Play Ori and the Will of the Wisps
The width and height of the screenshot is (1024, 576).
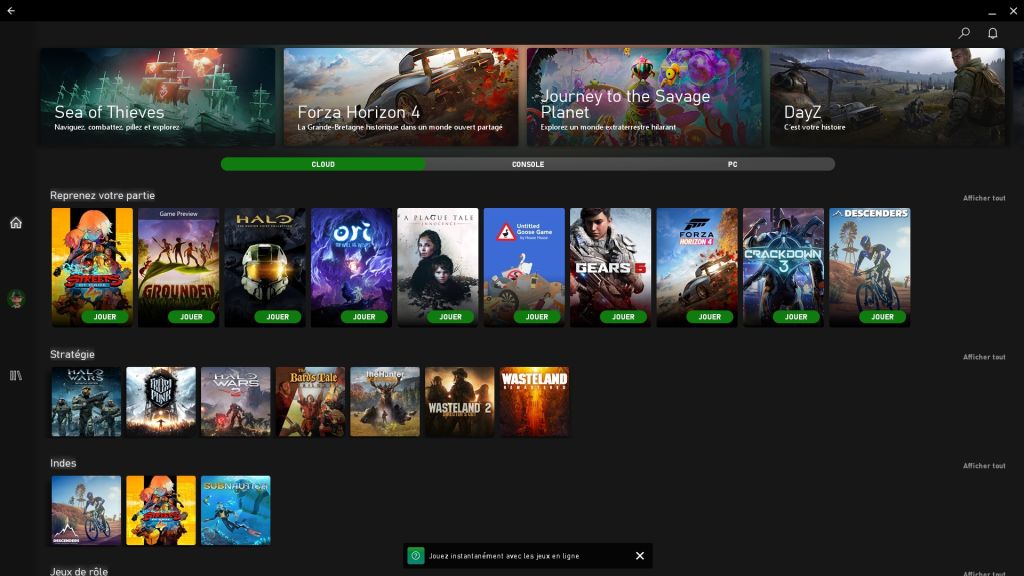[x=364, y=317]
